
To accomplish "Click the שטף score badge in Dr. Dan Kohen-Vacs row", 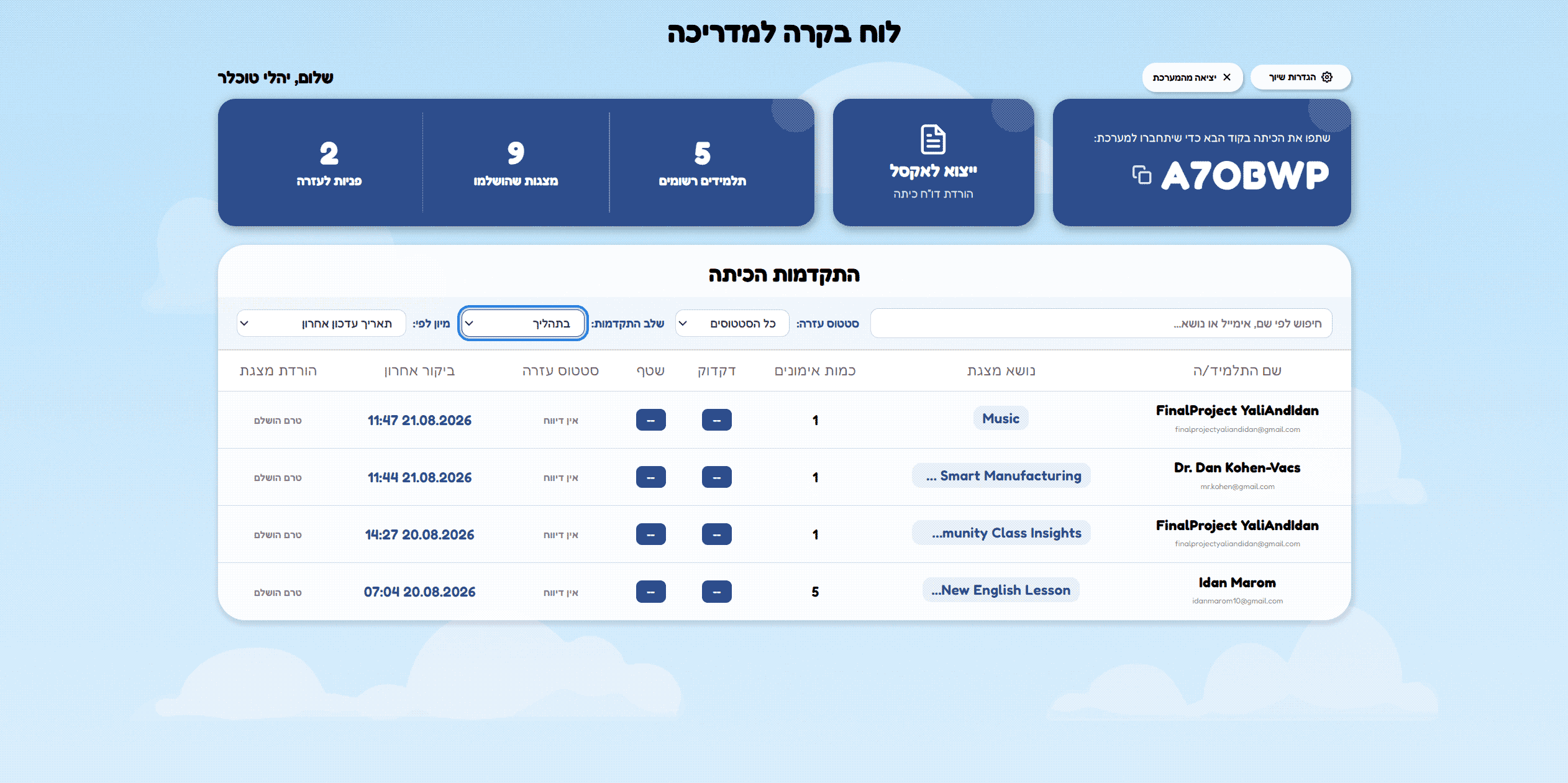I will [x=651, y=477].
